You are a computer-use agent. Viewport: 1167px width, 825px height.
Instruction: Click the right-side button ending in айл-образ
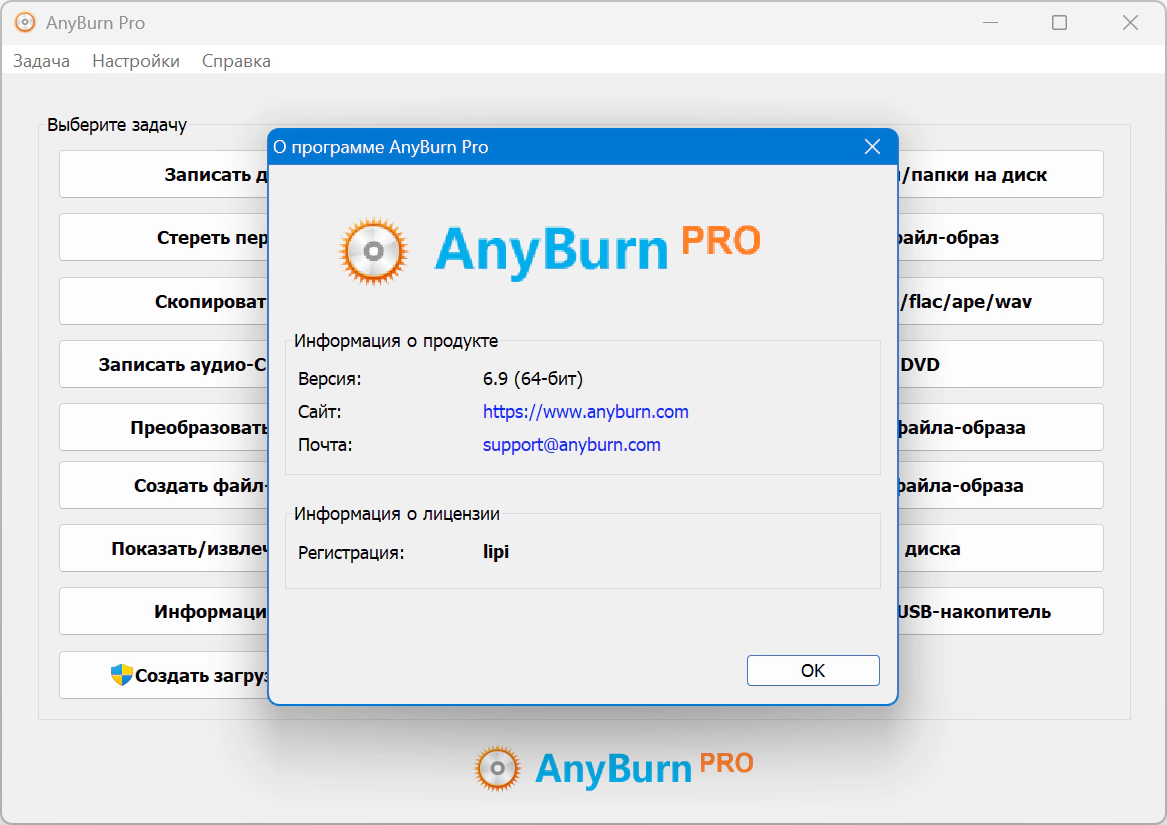[x=1001, y=238]
